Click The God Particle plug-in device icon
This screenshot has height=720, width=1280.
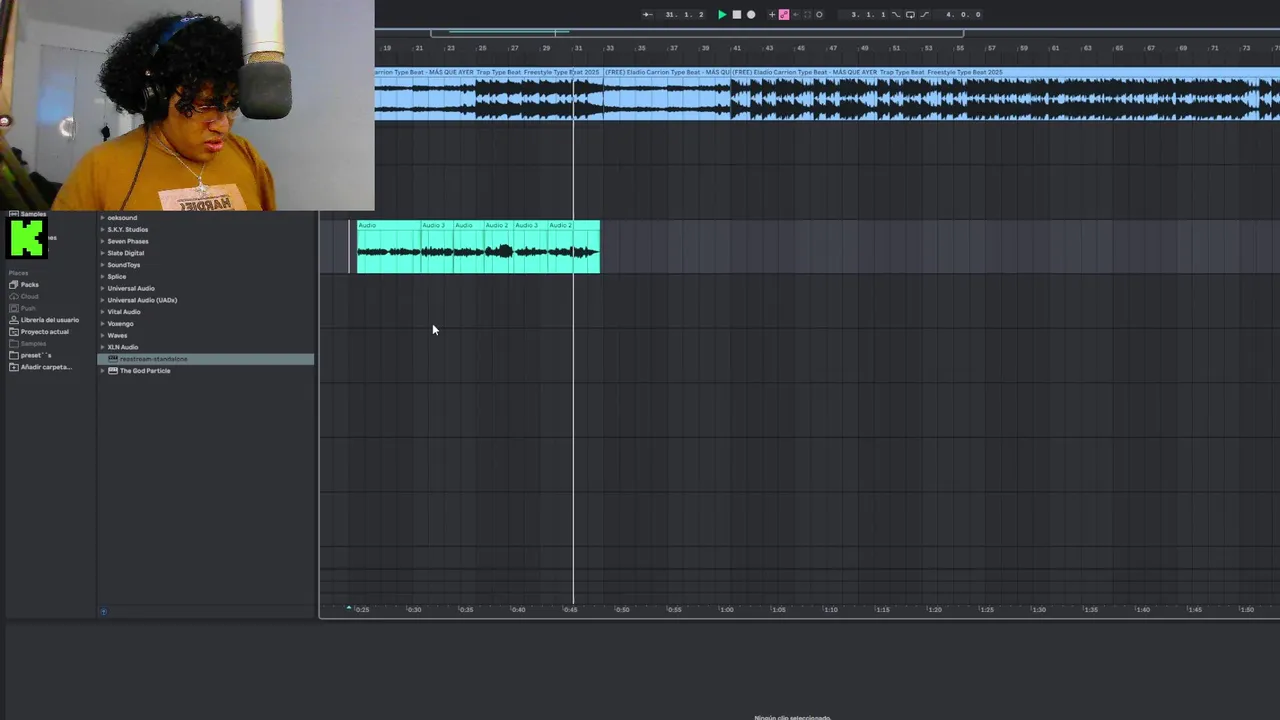113,371
